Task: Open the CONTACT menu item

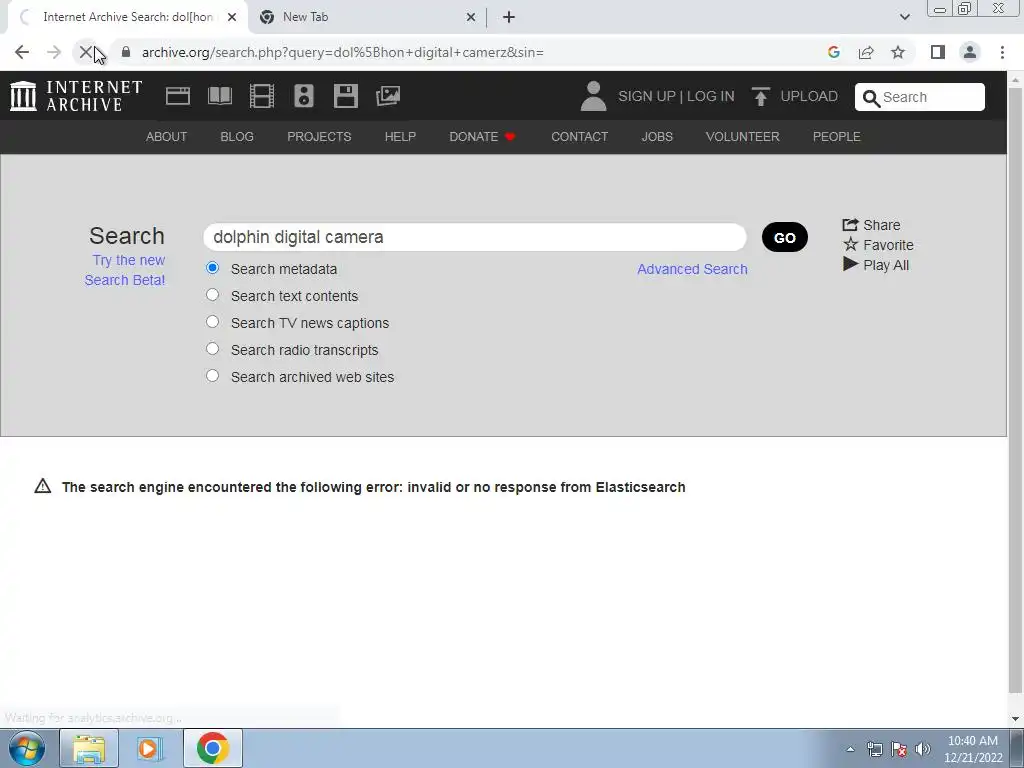Action: (x=579, y=136)
